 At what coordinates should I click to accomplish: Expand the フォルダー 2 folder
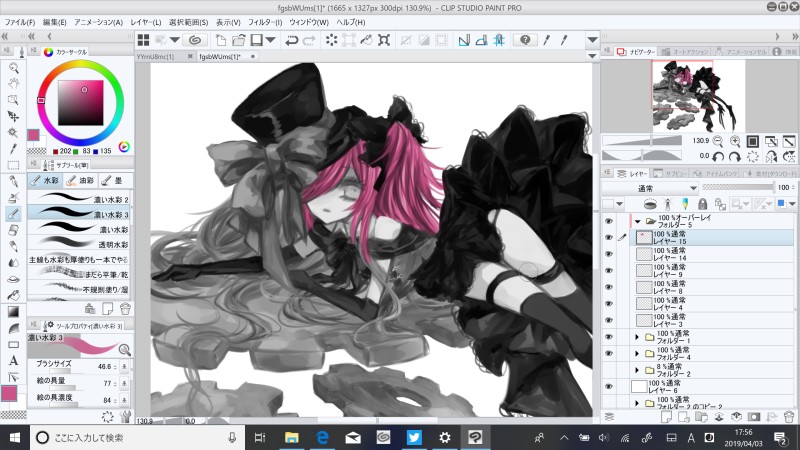pyautogui.click(x=637, y=370)
